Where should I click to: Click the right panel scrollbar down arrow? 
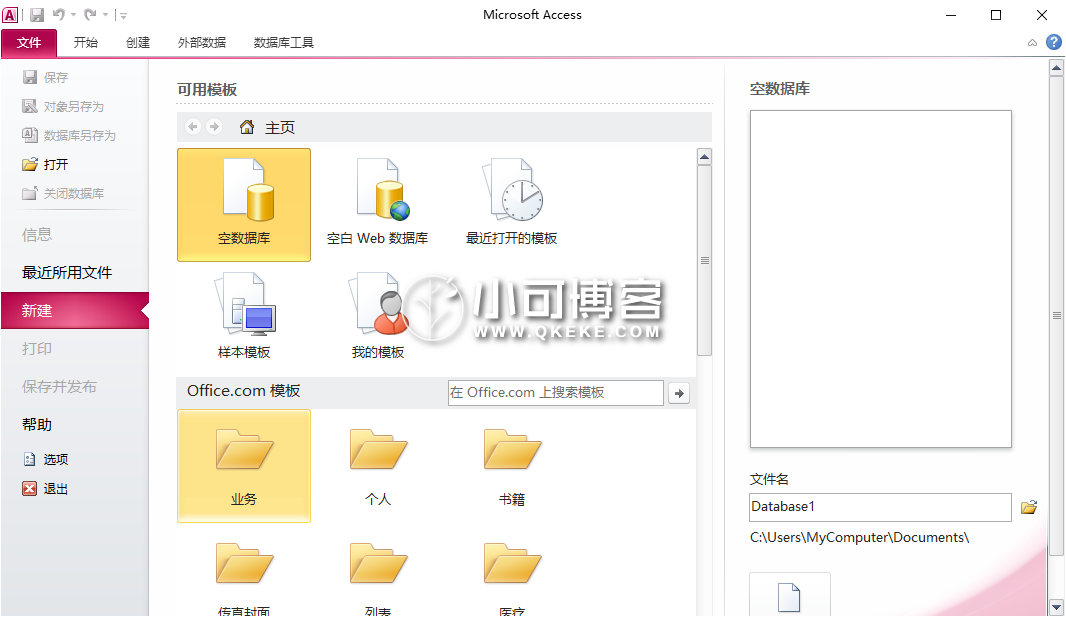click(x=1056, y=607)
